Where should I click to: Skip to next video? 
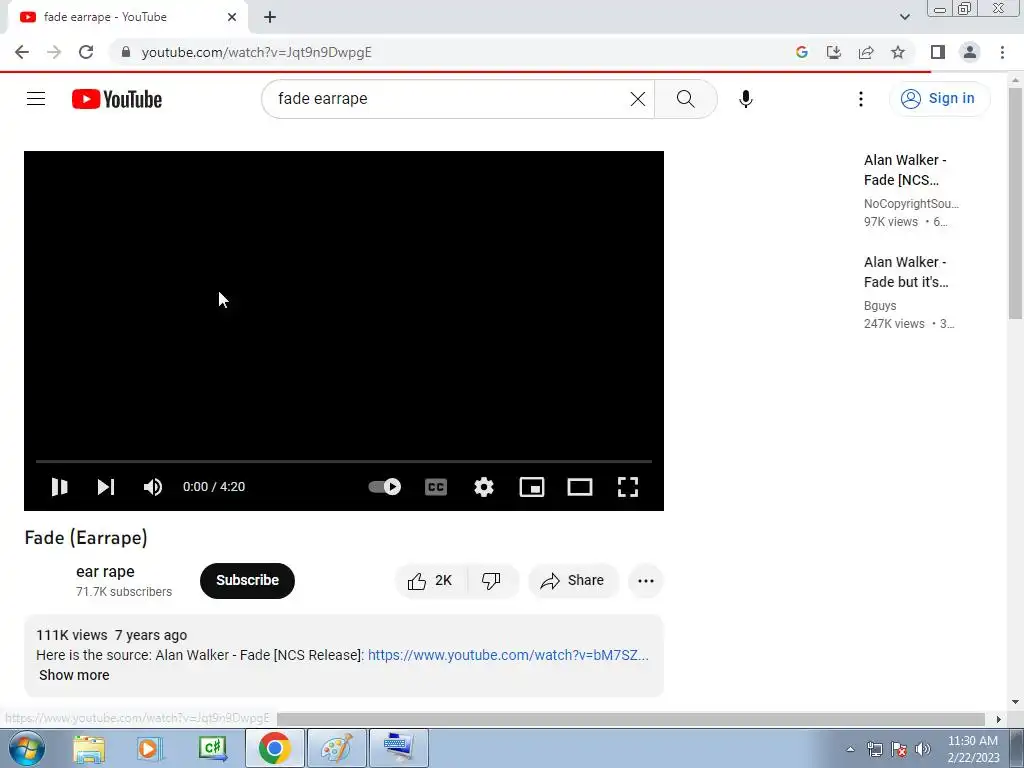[106, 487]
